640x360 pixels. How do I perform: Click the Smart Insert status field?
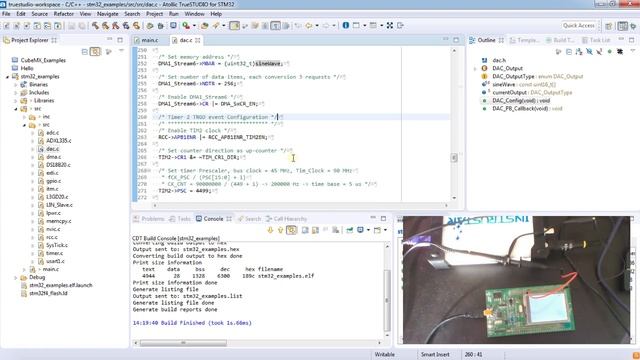pyautogui.click(x=435, y=354)
